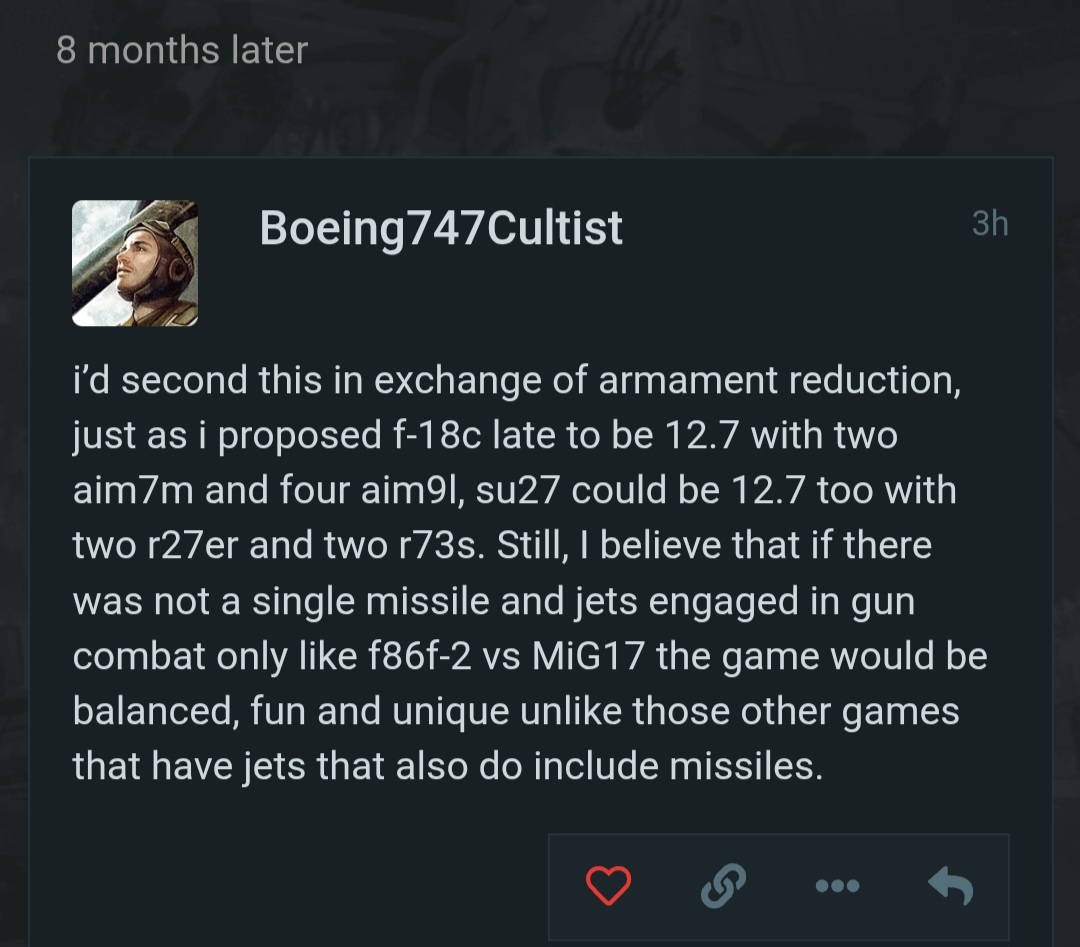Show more options with the dots icon
This screenshot has width=1080, height=947.
[x=837, y=886]
